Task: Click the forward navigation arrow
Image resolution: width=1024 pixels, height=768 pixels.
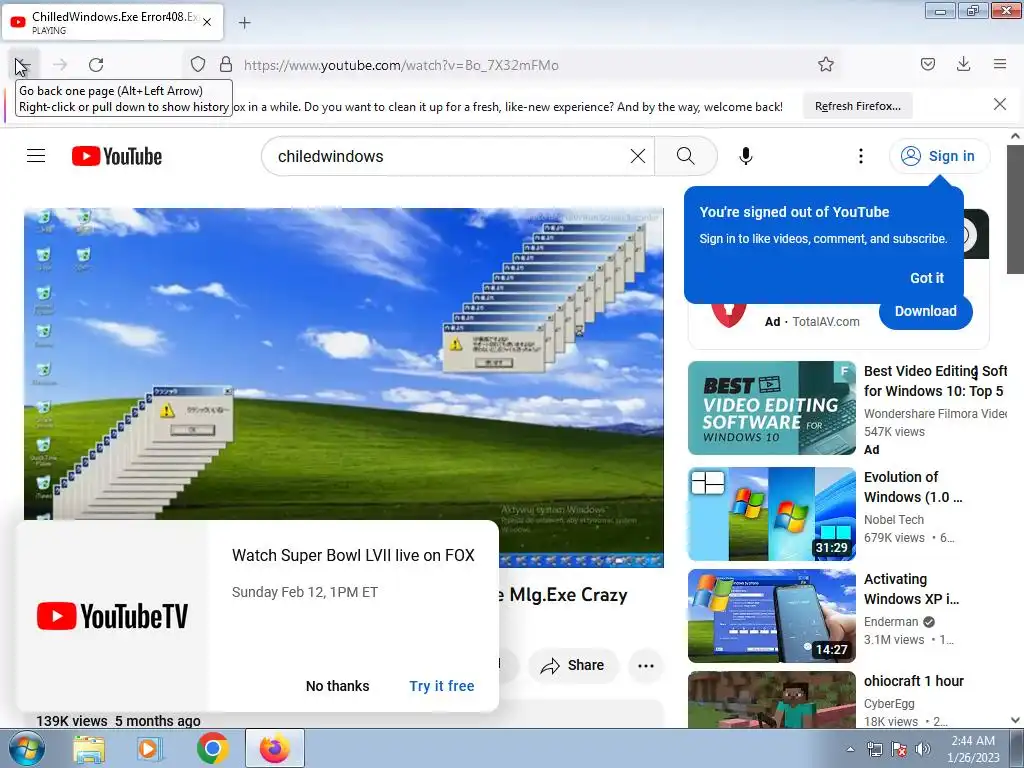Action: (x=60, y=65)
